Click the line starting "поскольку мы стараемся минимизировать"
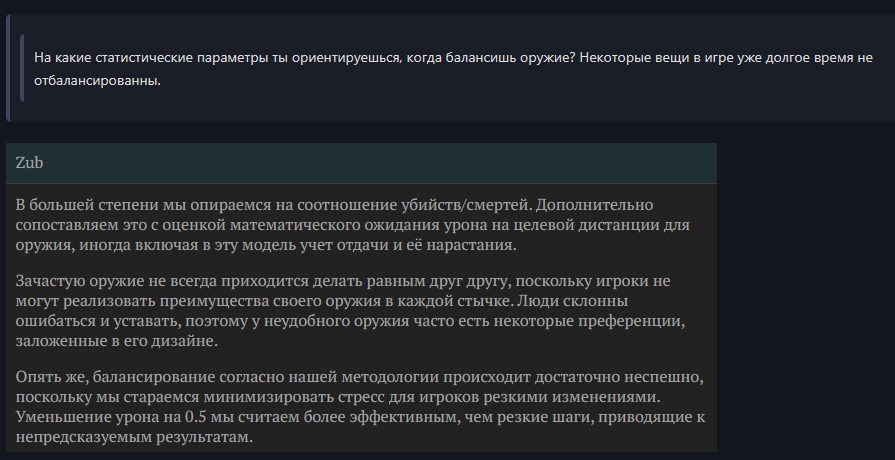This screenshot has height=460, width=895. (x=338, y=397)
